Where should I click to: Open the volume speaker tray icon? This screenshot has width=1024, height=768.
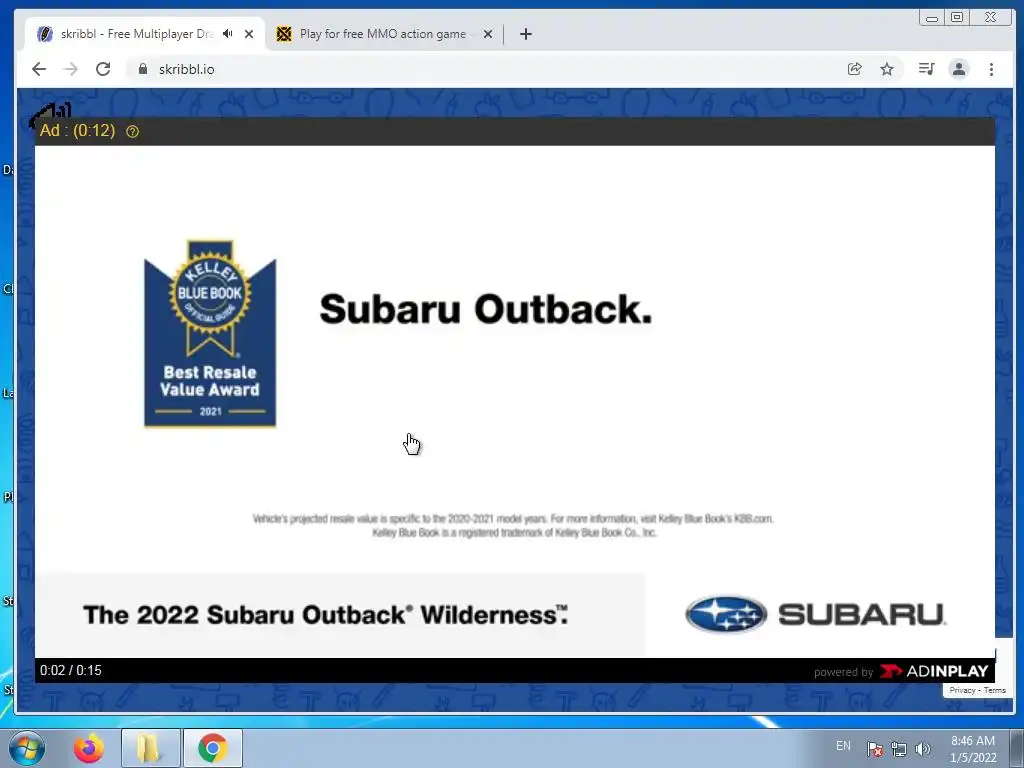point(923,749)
